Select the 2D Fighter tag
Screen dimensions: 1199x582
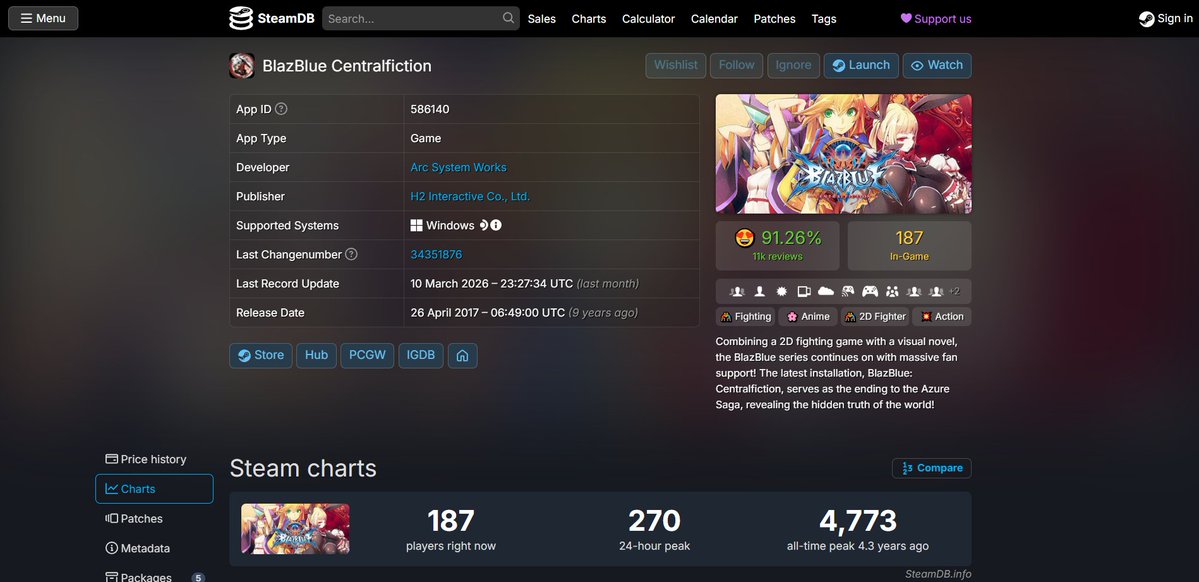click(x=875, y=317)
